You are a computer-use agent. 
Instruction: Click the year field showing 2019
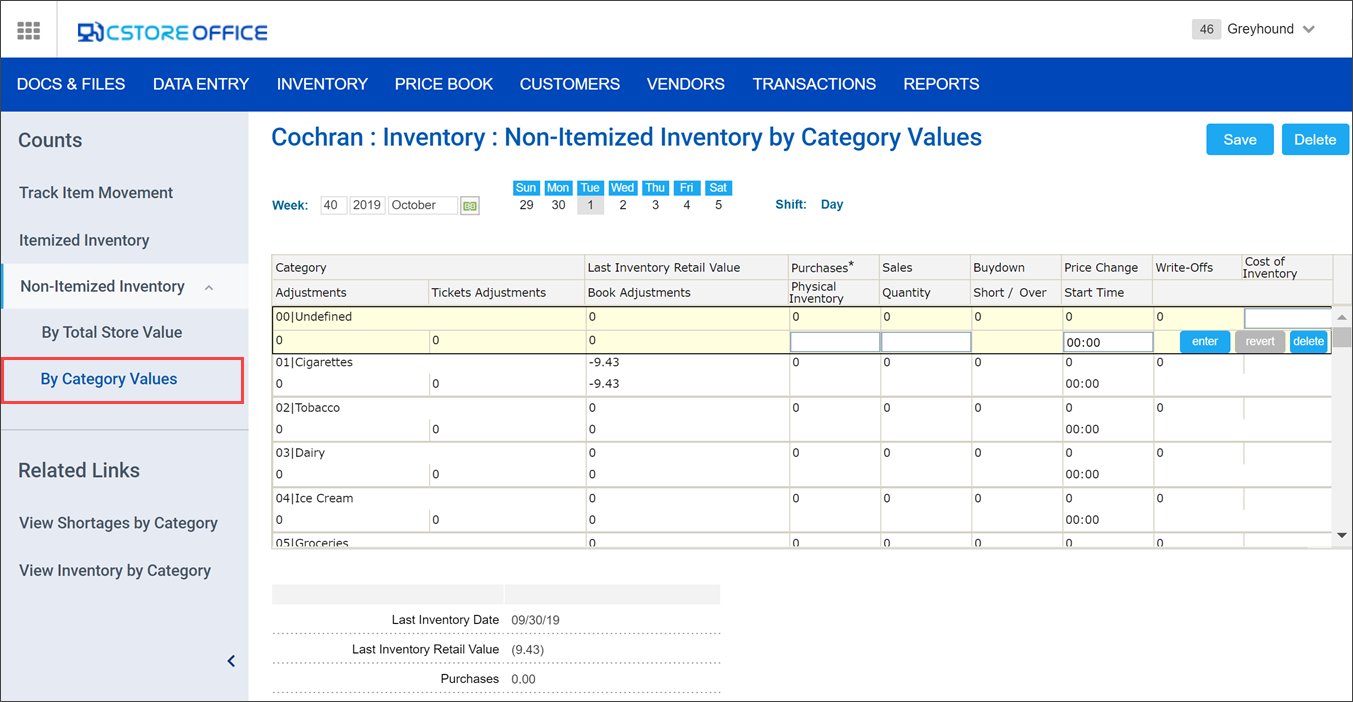367,205
